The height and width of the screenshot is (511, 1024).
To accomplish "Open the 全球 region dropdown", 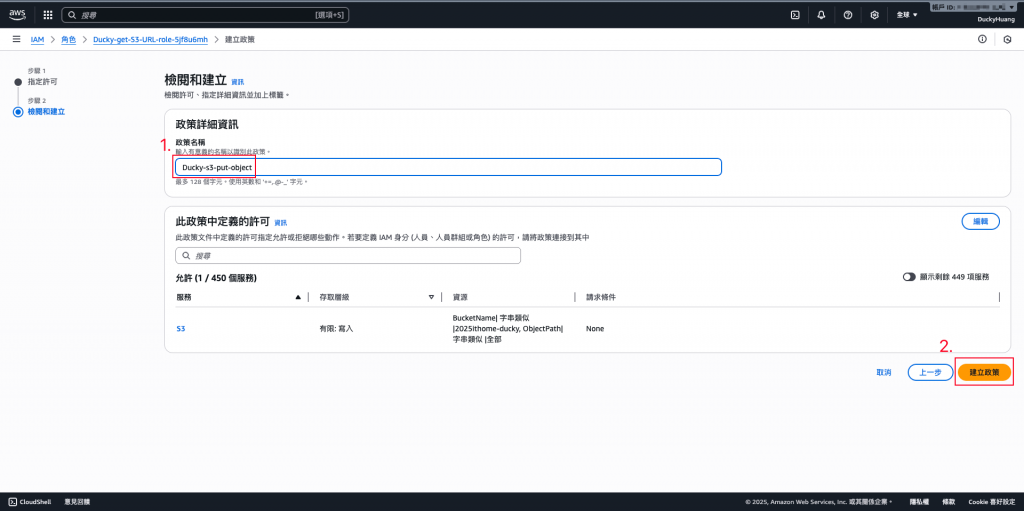I will click(907, 14).
